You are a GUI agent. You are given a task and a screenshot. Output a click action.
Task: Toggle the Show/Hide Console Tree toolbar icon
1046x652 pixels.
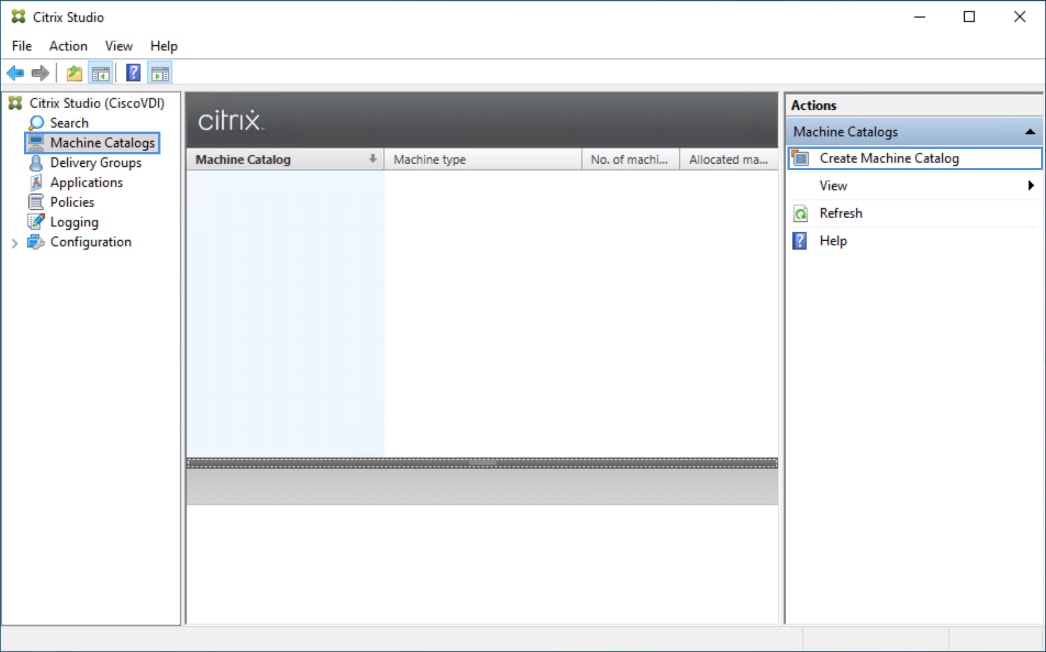pyautogui.click(x=101, y=73)
